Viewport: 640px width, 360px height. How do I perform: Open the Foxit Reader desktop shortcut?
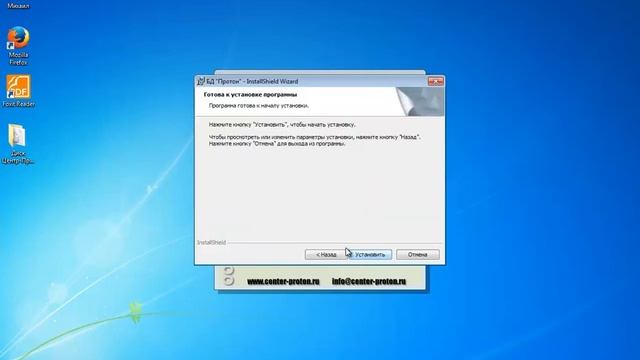(18, 91)
